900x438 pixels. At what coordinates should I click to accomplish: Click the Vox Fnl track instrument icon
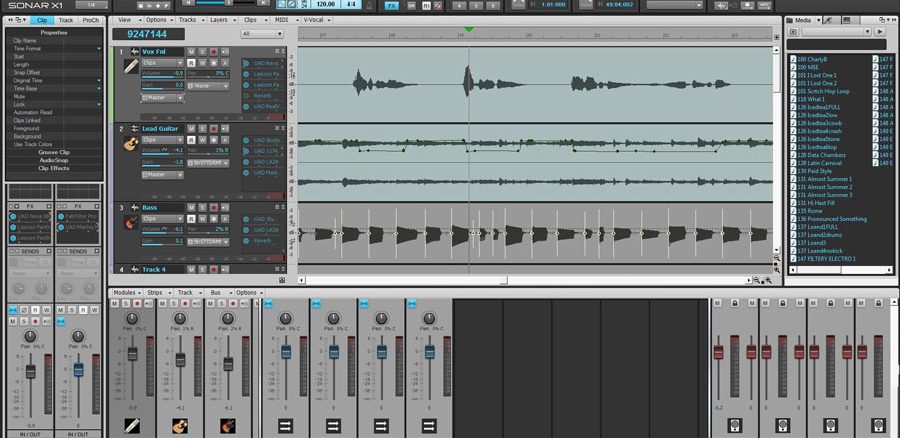tap(130, 67)
